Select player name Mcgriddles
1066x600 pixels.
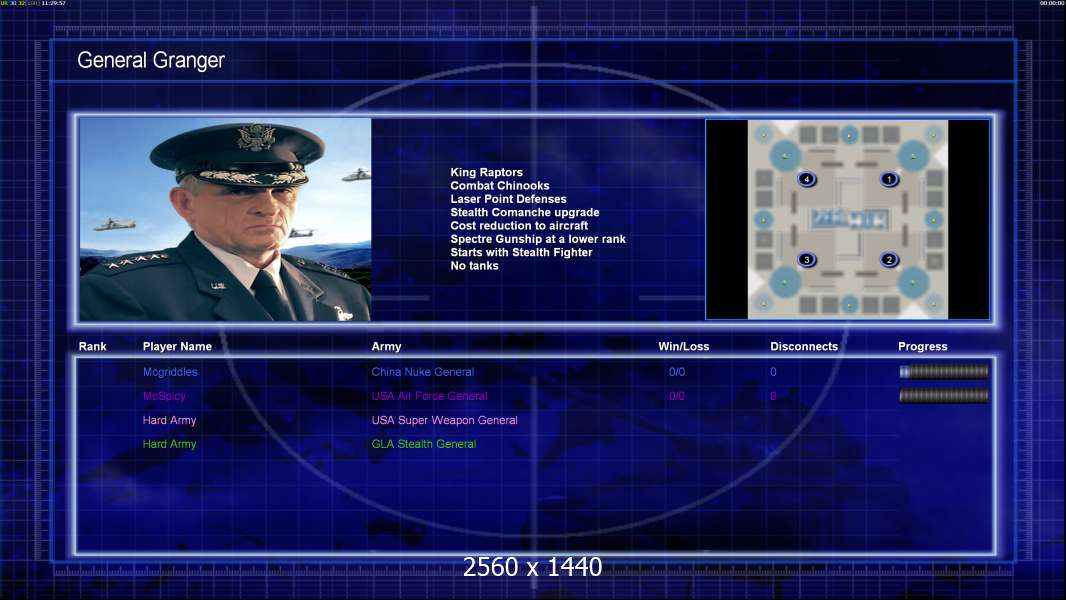pos(170,372)
